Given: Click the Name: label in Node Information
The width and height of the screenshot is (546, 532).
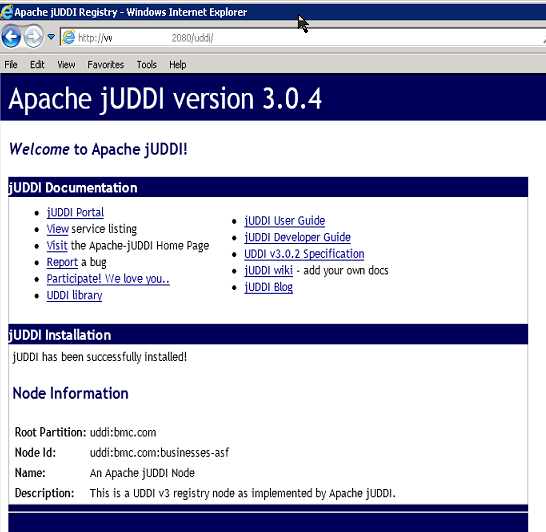Looking at the screenshot, I should (30, 473).
